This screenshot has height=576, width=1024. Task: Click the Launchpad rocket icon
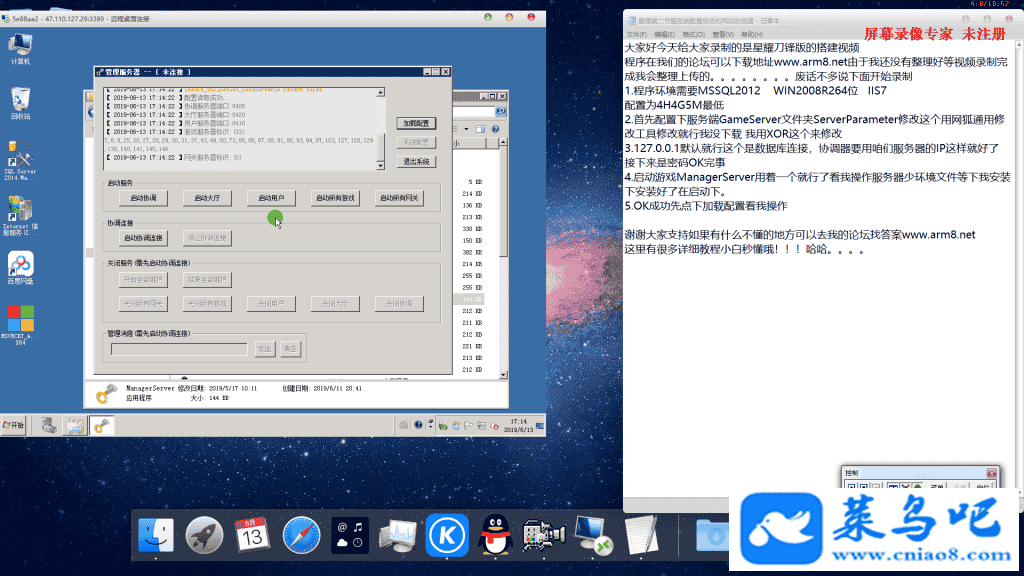(204, 537)
